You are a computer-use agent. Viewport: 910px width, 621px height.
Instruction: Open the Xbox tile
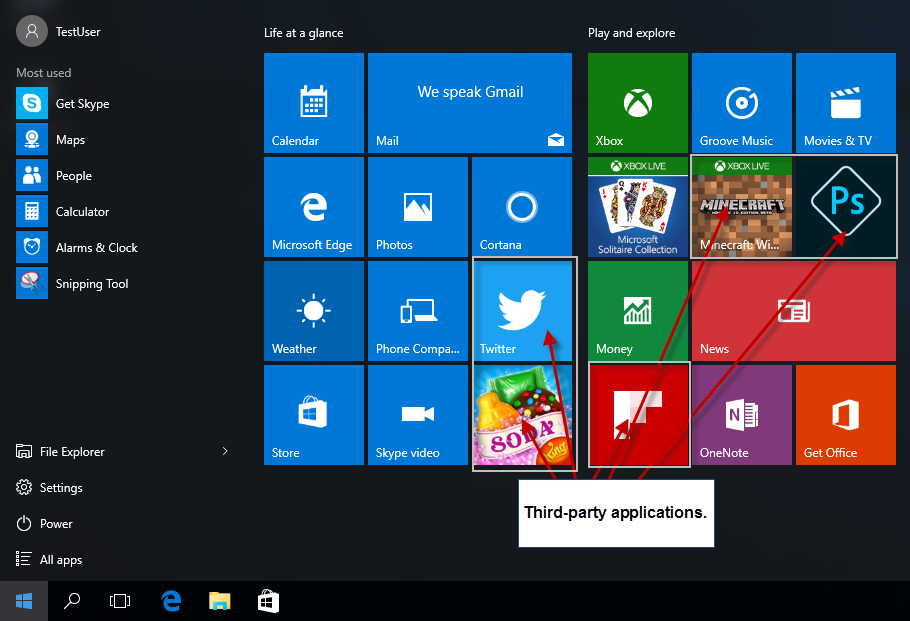[x=637, y=103]
